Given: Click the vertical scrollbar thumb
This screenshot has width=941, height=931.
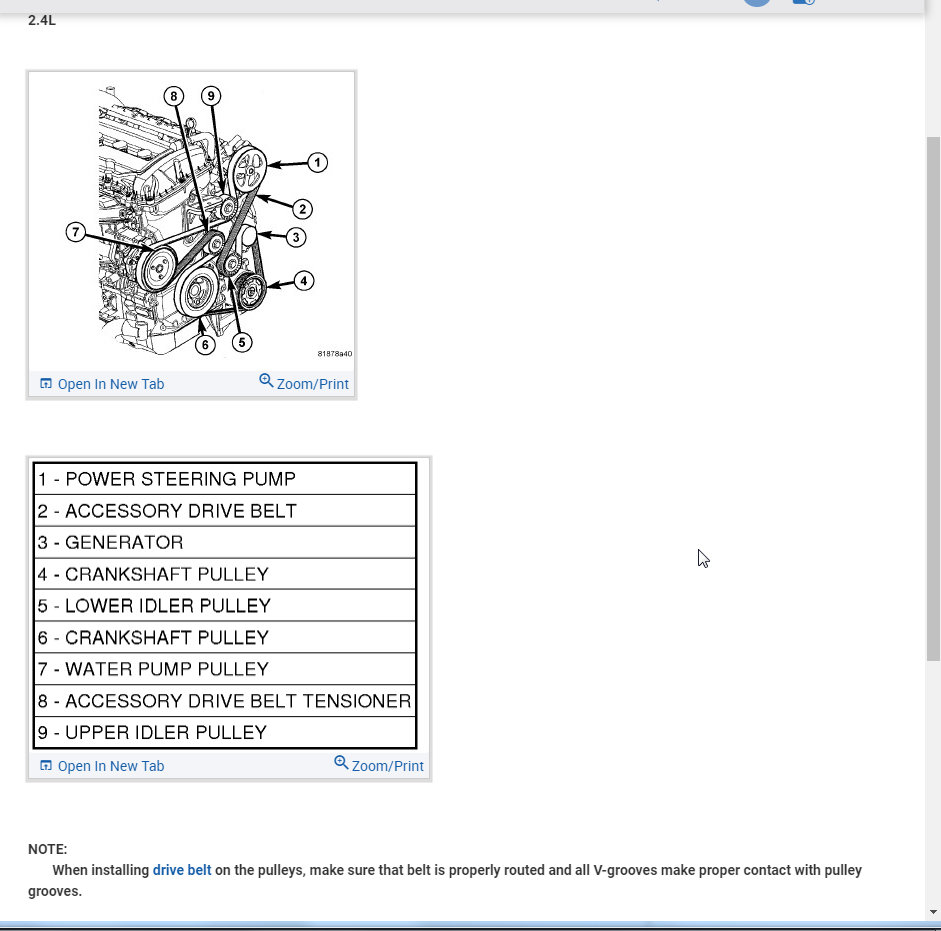Looking at the screenshot, I should (x=933, y=399).
